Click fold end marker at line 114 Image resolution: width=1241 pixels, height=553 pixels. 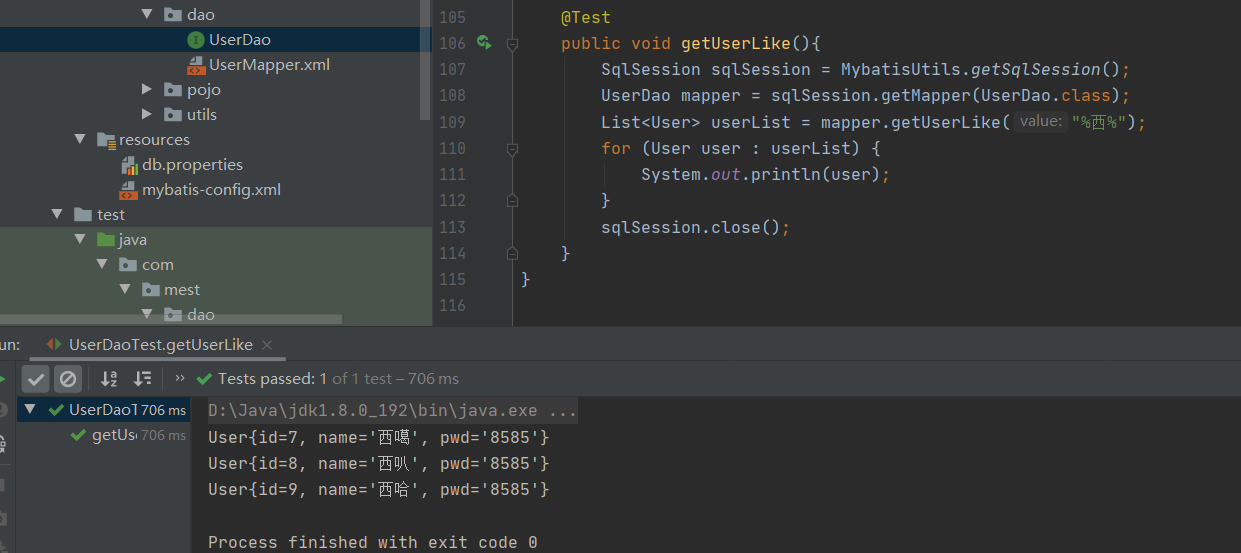[x=512, y=252]
